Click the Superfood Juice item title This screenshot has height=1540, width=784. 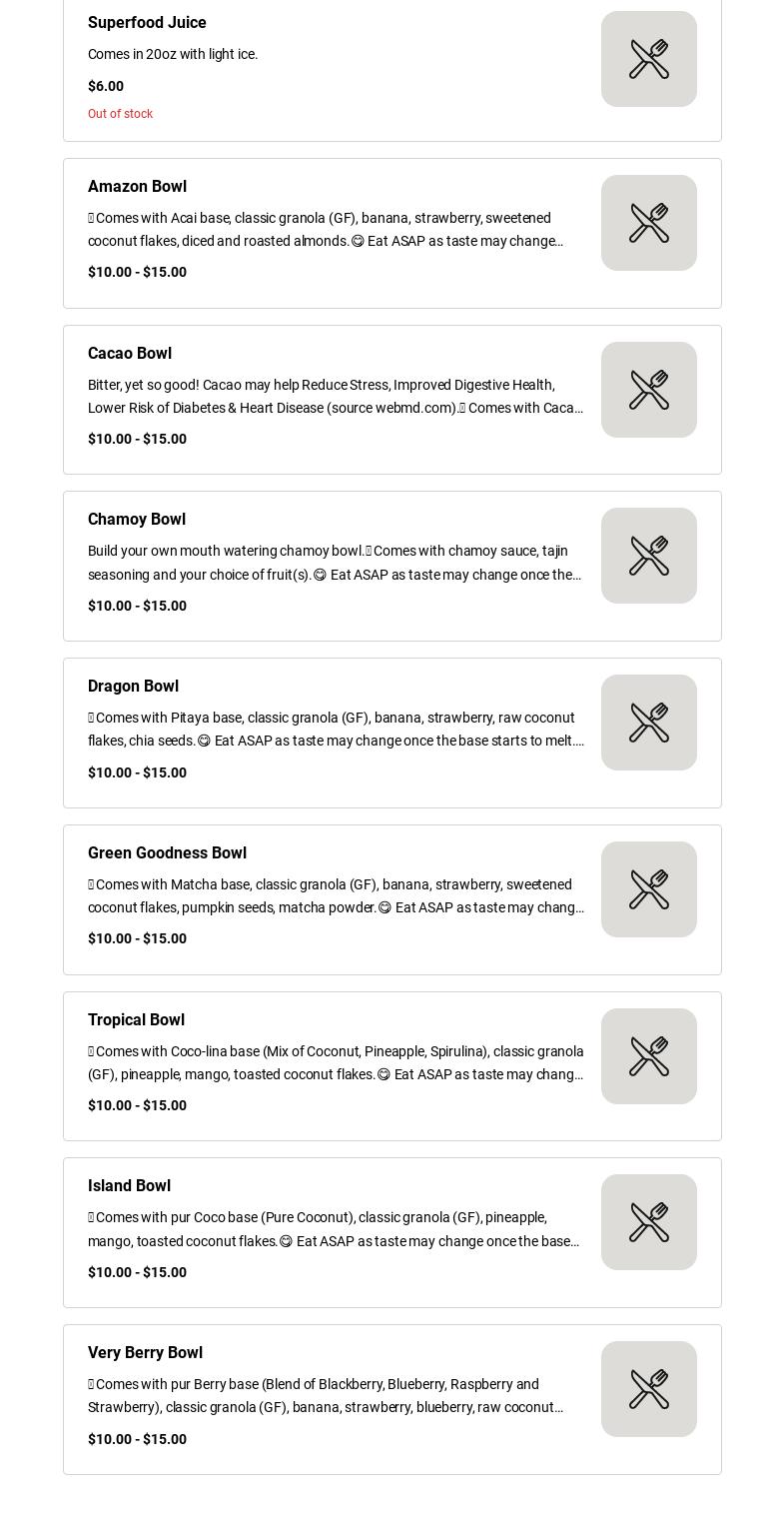click(147, 23)
